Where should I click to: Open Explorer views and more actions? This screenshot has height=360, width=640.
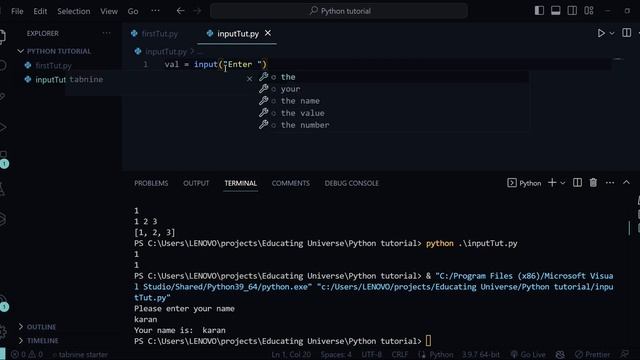pyautogui.click(x=106, y=33)
